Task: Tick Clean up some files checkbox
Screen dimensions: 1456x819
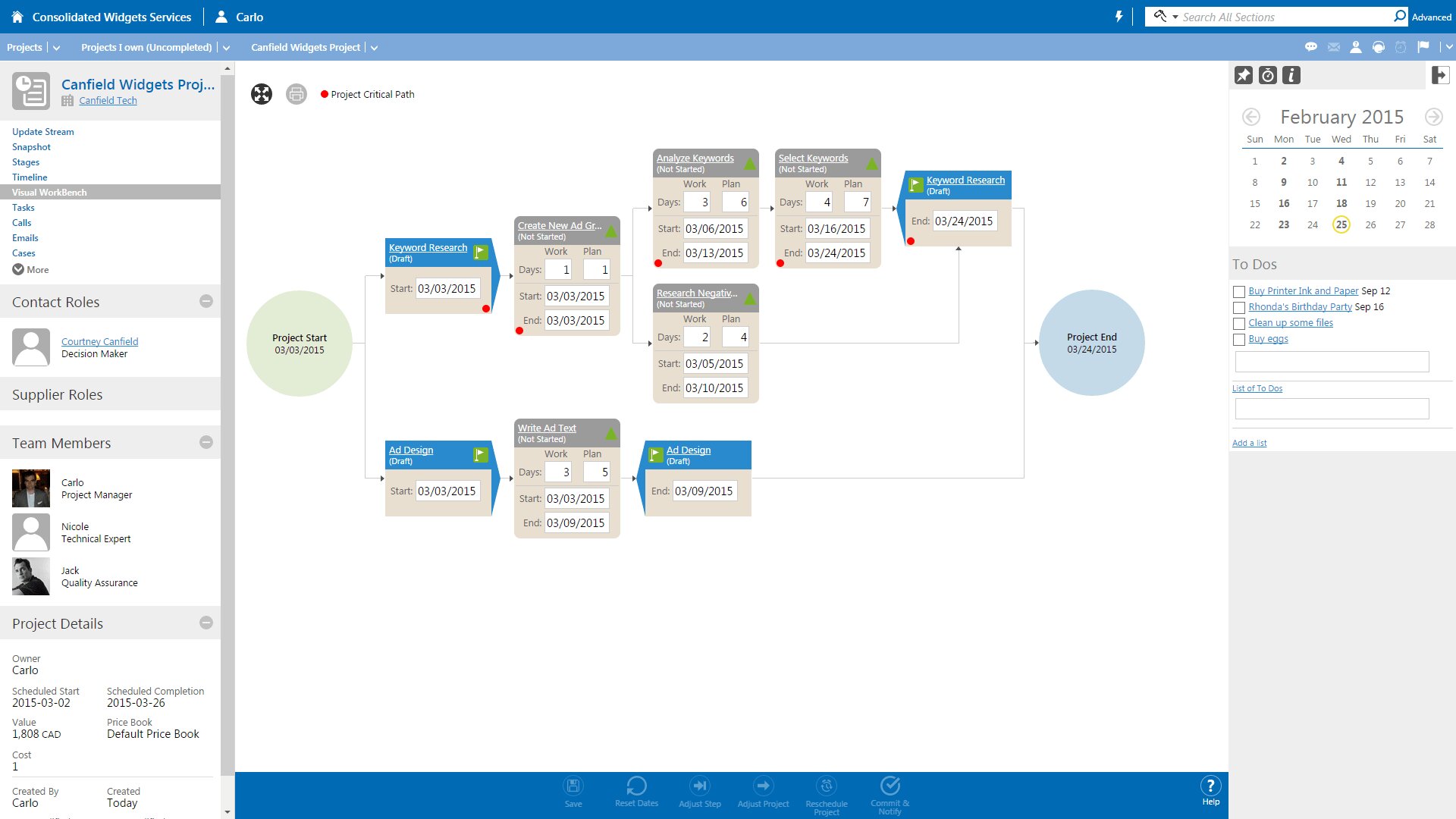Action: [x=1239, y=324]
